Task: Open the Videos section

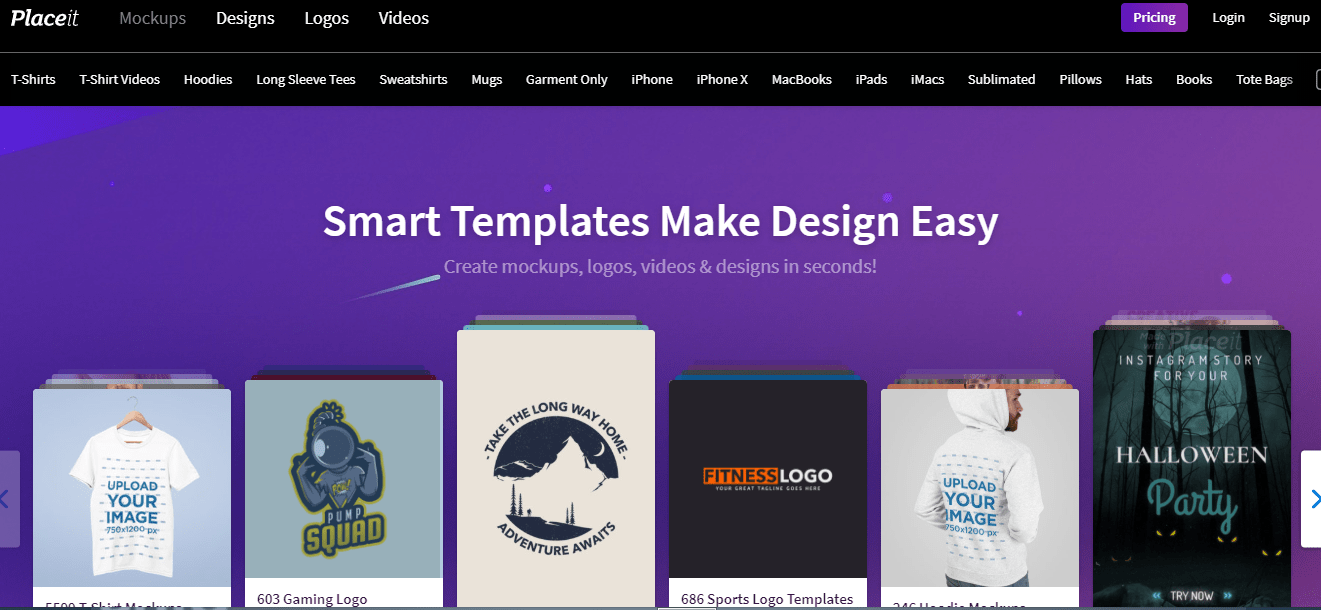Action: (404, 18)
